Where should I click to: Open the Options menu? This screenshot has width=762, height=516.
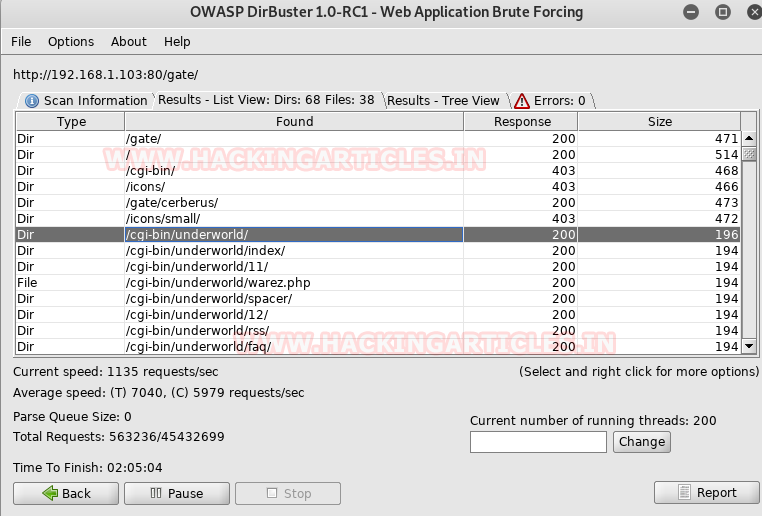71,42
